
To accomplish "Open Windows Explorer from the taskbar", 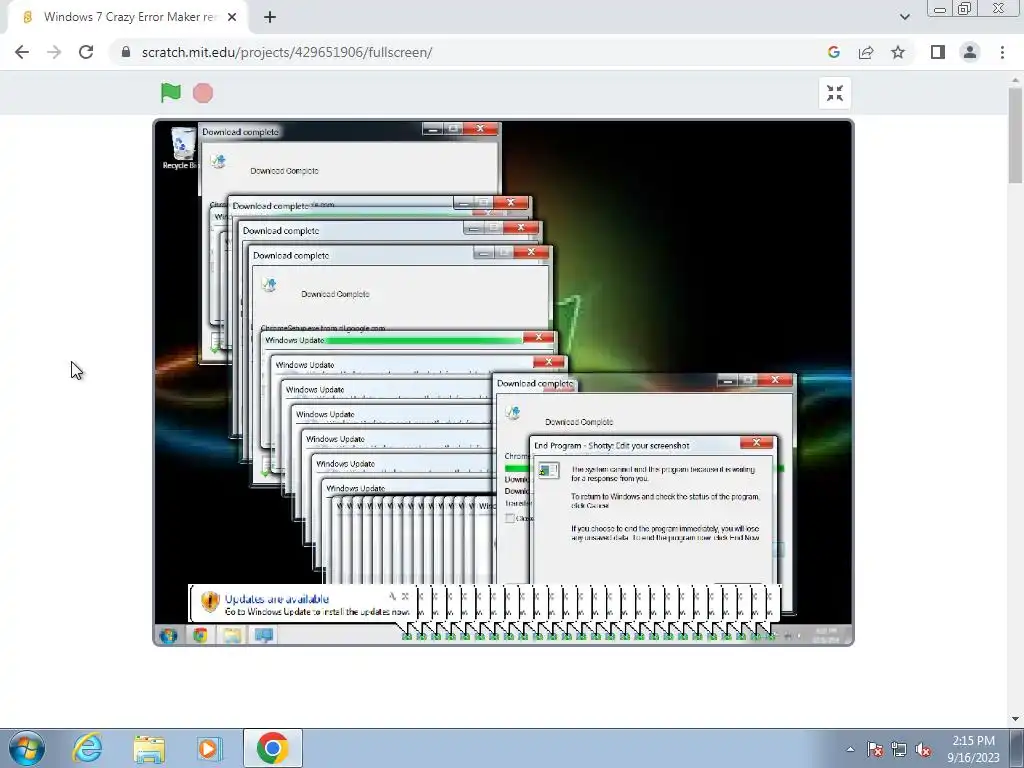I will click(x=149, y=748).
